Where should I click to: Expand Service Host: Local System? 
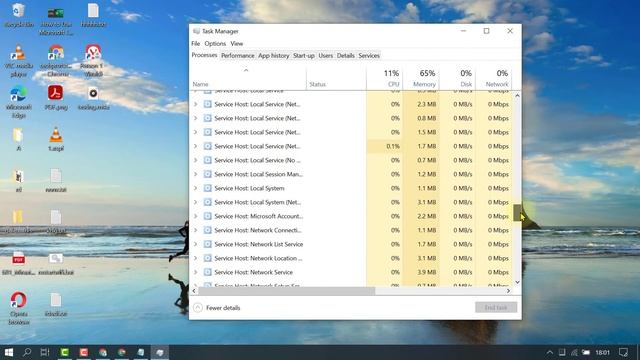point(196,188)
